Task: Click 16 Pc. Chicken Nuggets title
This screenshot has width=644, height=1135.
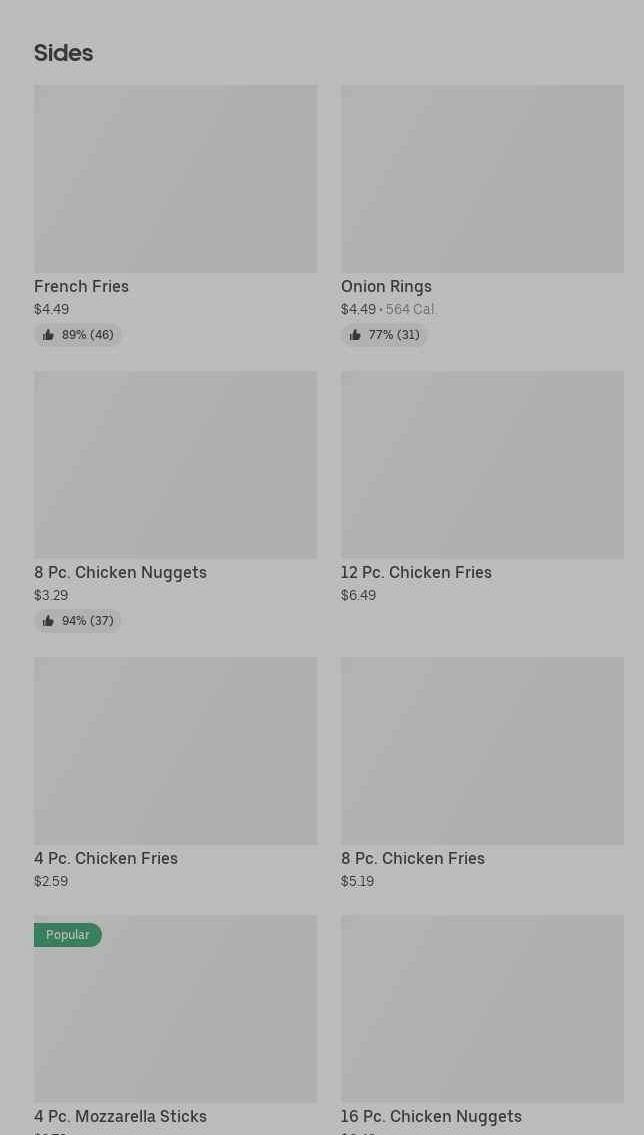Action: (431, 1116)
